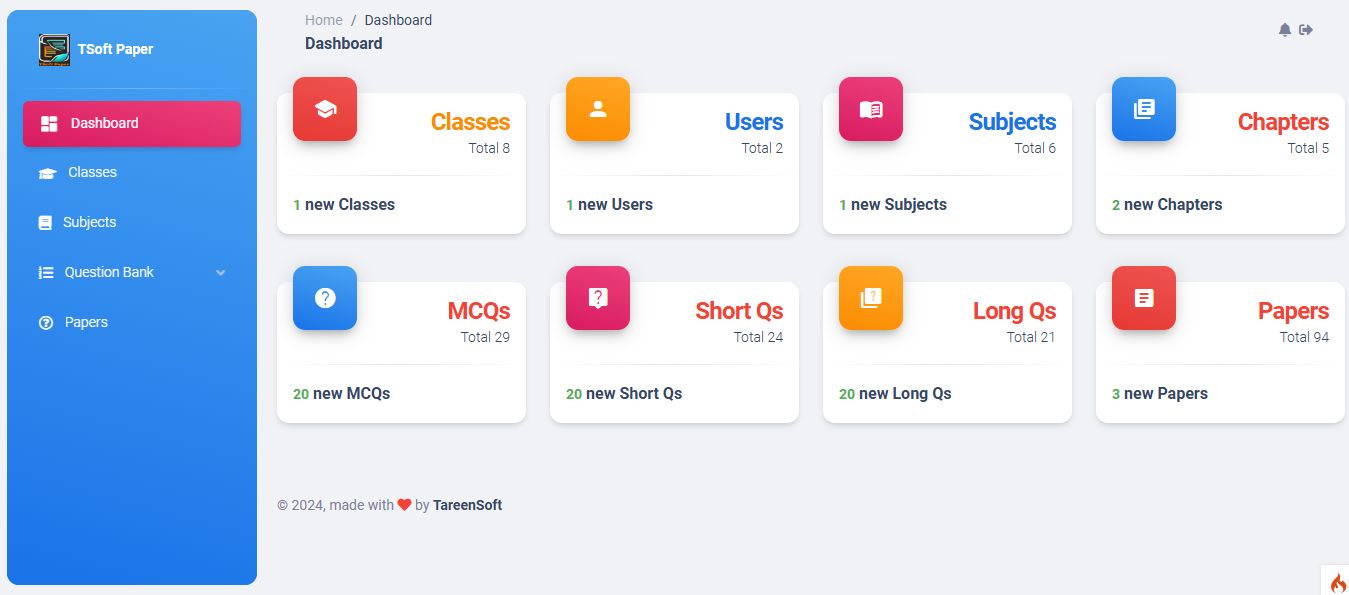Click the red Classes graduation cap icon

pyautogui.click(x=325, y=109)
